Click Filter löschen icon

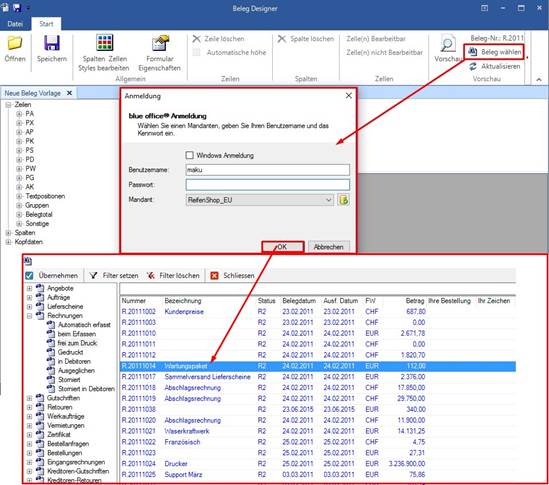pos(151,276)
